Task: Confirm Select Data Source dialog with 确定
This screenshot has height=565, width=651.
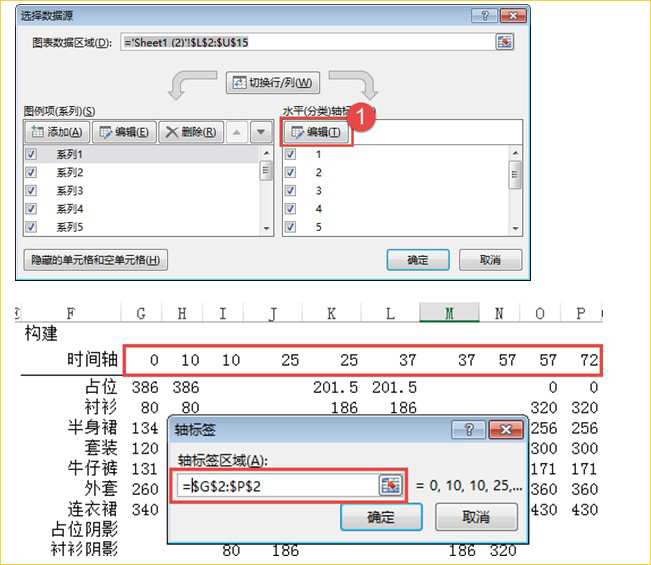Action: (418, 260)
